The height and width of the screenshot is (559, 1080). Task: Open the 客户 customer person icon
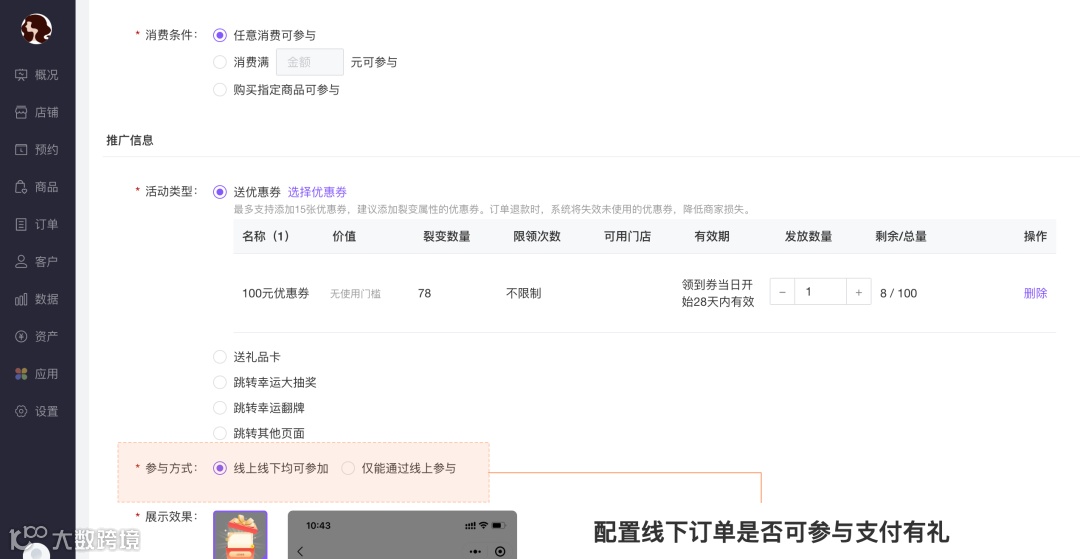(x=21, y=262)
